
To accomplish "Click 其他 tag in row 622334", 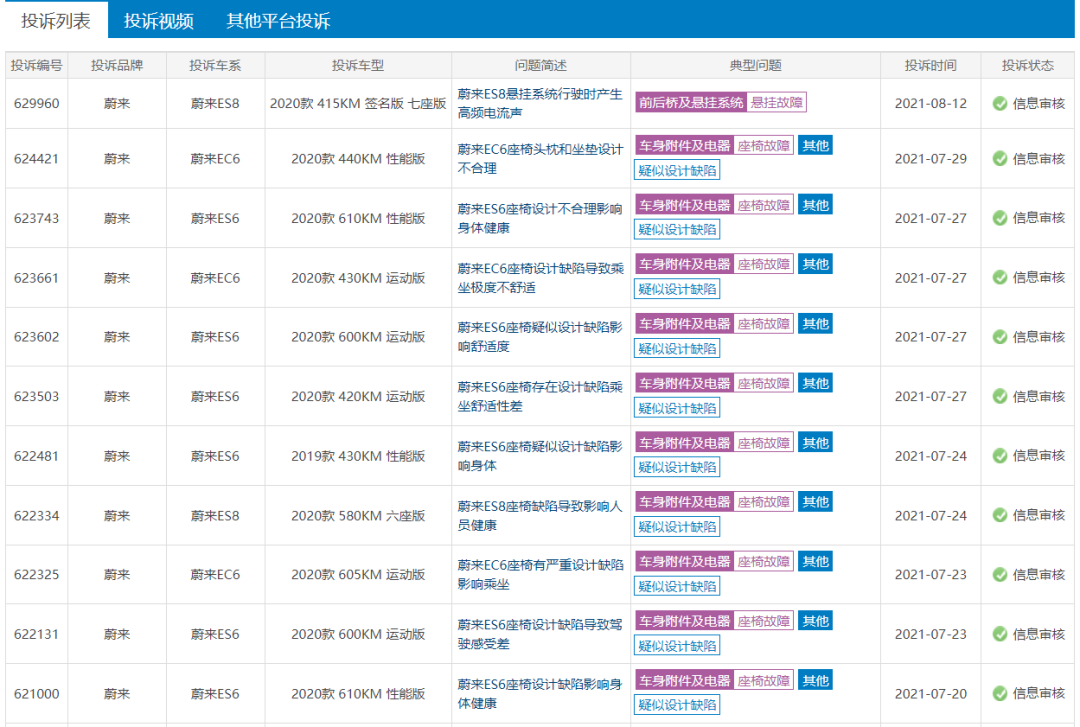I will [x=816, y=502].
